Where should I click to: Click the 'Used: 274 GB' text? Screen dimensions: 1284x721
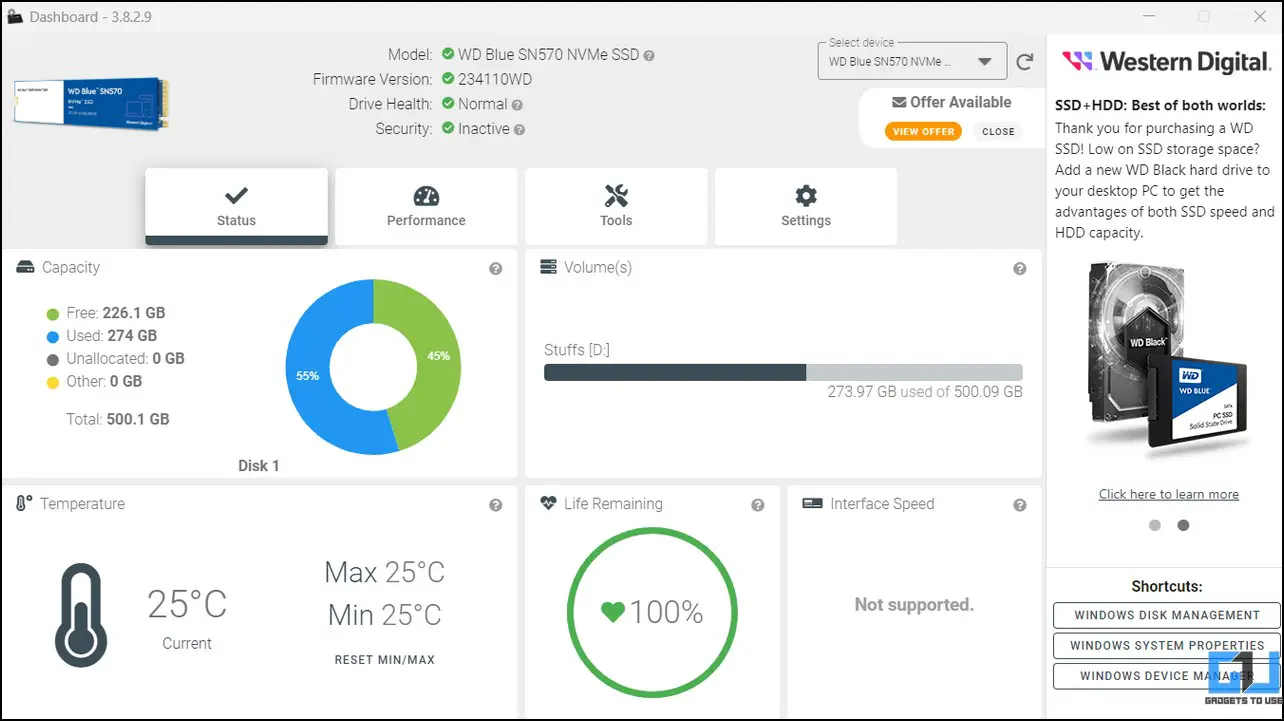[x=112, y=336]
